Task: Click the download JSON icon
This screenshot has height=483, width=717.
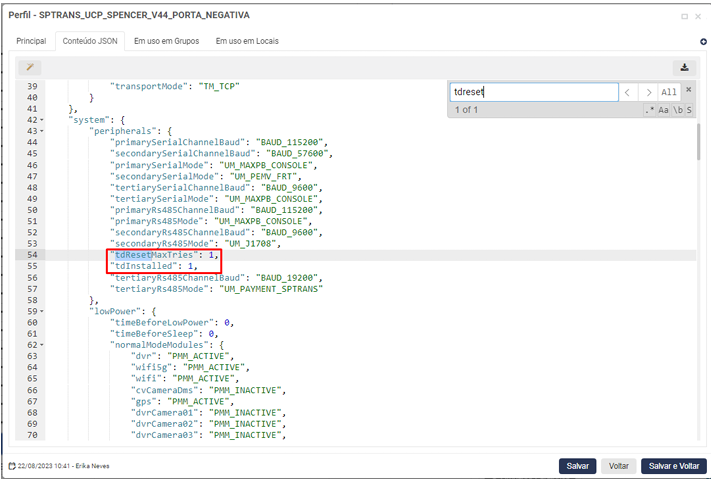Action: 685,67
